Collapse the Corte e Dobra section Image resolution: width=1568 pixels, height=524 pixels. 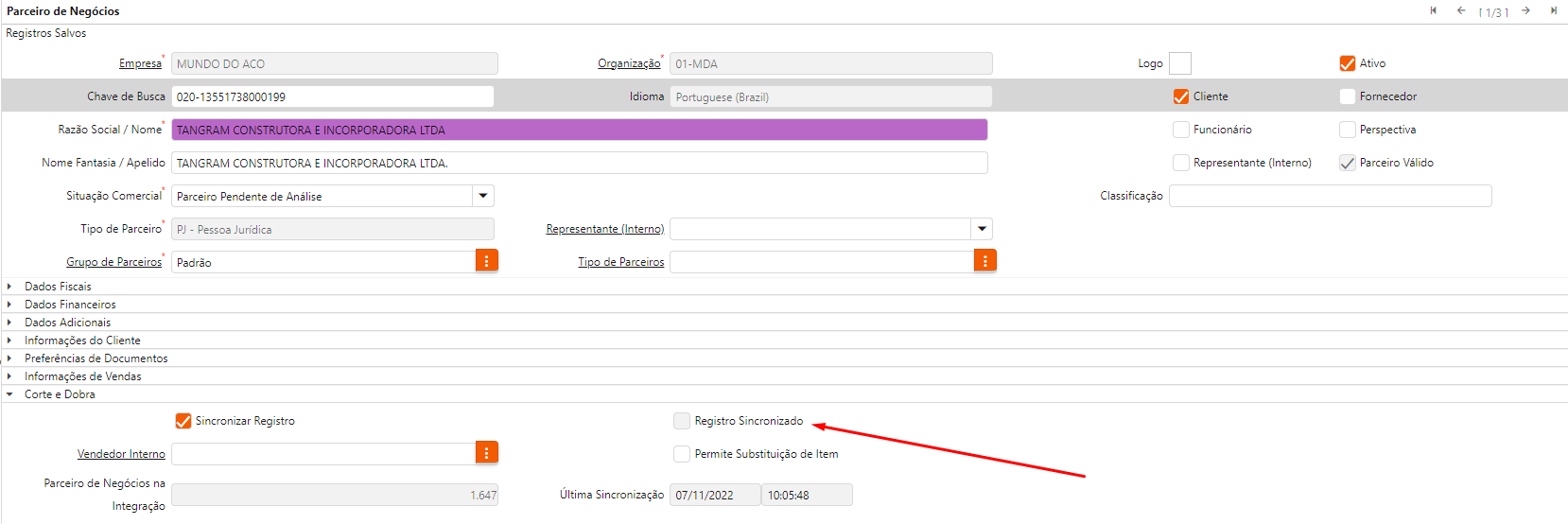(x=59, y=394)
